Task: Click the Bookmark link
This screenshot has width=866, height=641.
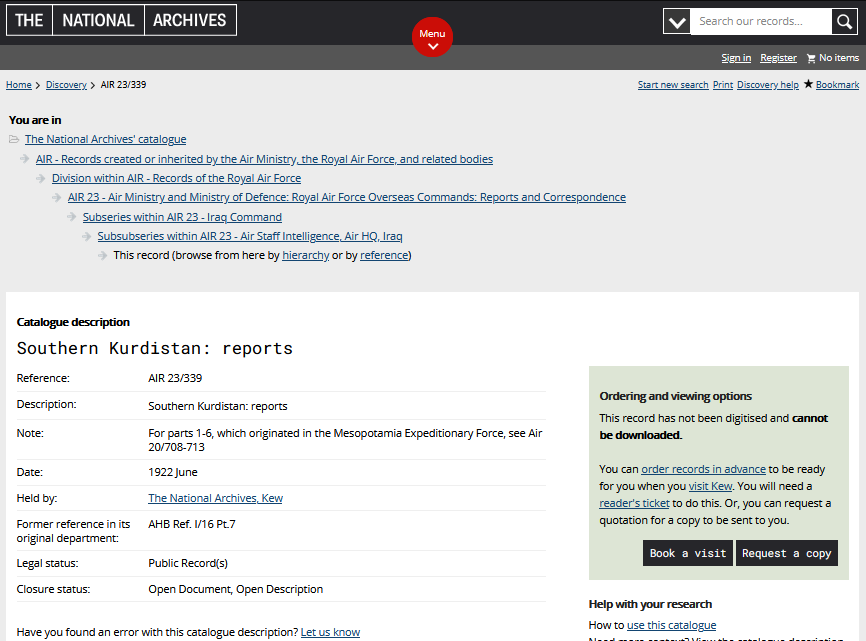Action: 837,84
